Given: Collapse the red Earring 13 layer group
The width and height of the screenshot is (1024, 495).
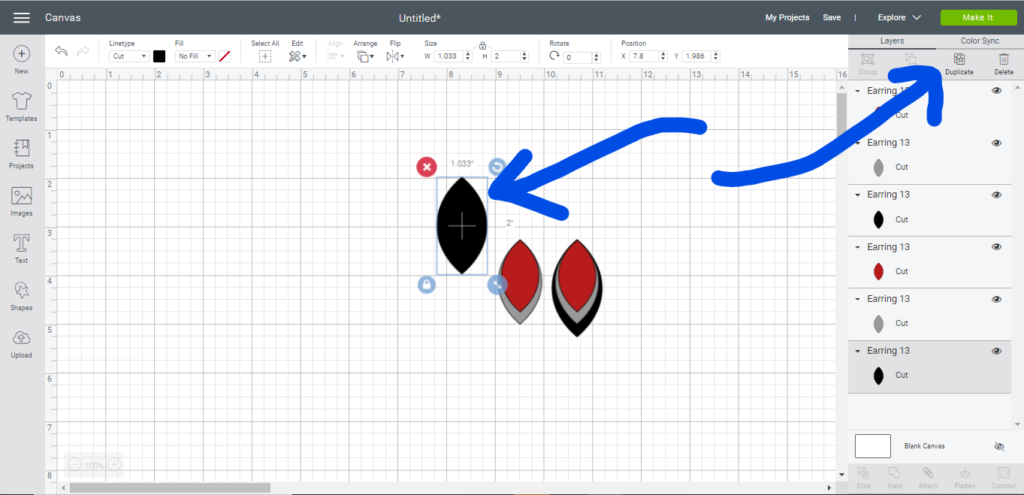Looking at the screenshot, I should (x=857, y=247).
